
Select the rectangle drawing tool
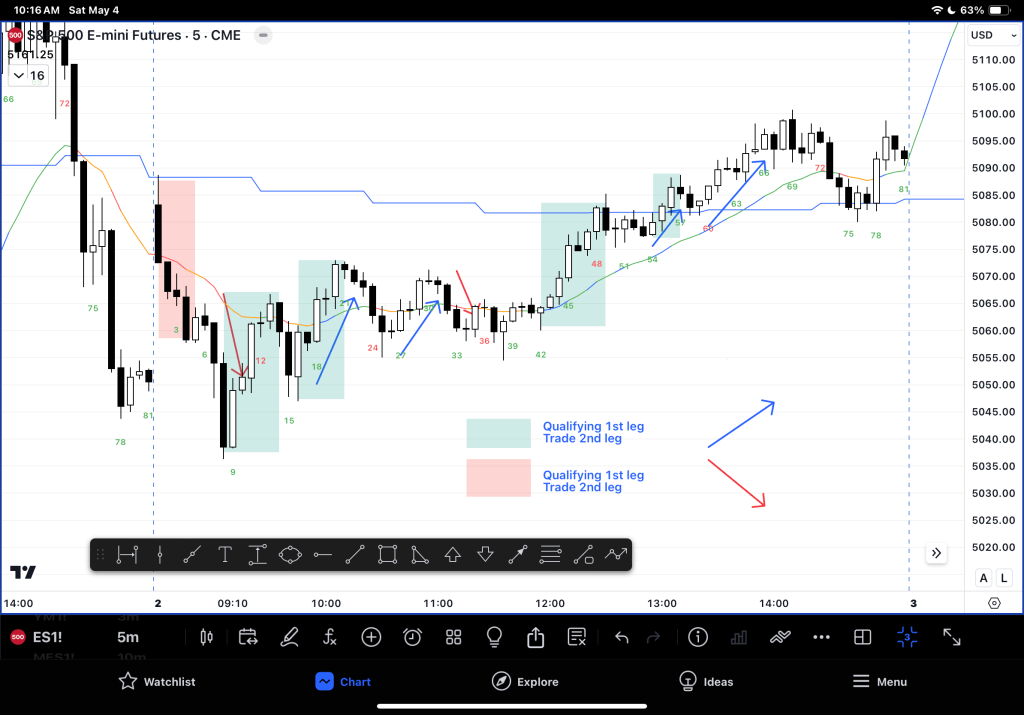pyautogui.click(x=388, y=554)
